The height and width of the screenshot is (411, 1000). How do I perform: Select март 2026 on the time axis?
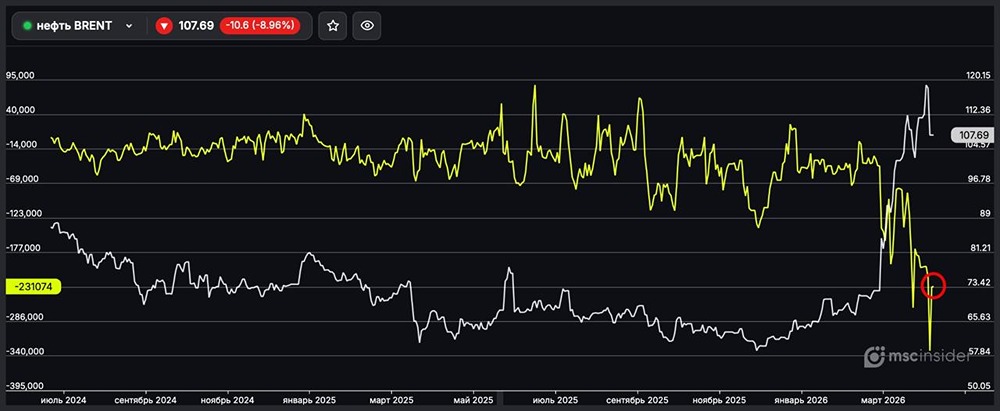click(883, 399)
